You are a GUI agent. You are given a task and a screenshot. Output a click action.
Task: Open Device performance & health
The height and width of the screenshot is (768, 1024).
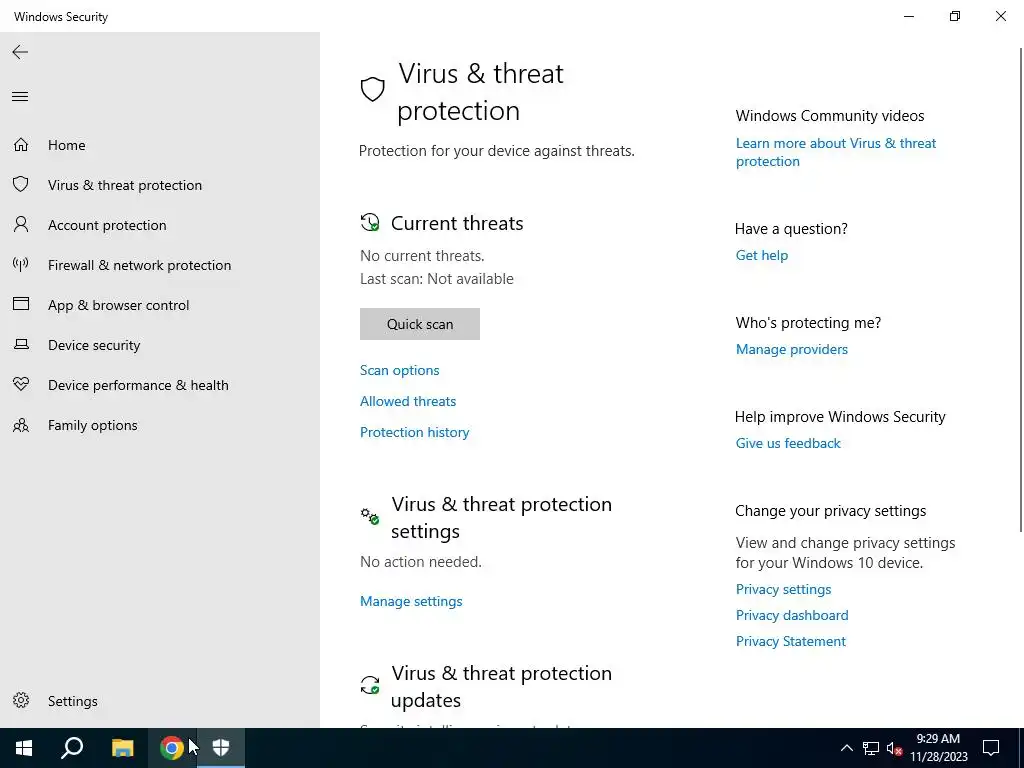click(160, 385)
